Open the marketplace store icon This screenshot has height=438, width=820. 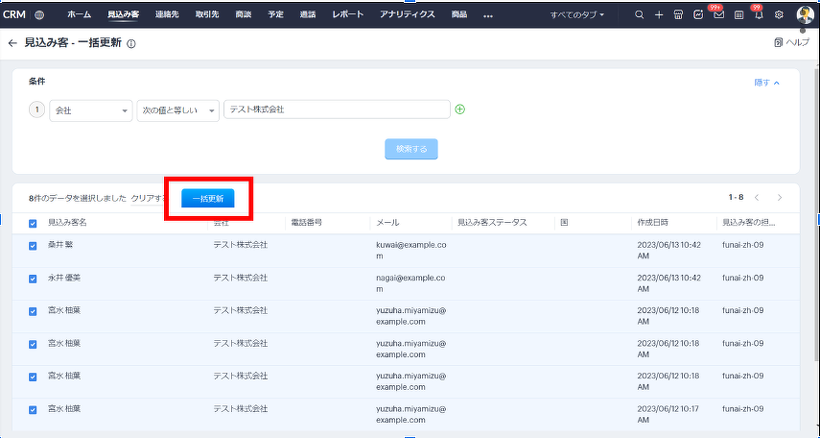678,15
